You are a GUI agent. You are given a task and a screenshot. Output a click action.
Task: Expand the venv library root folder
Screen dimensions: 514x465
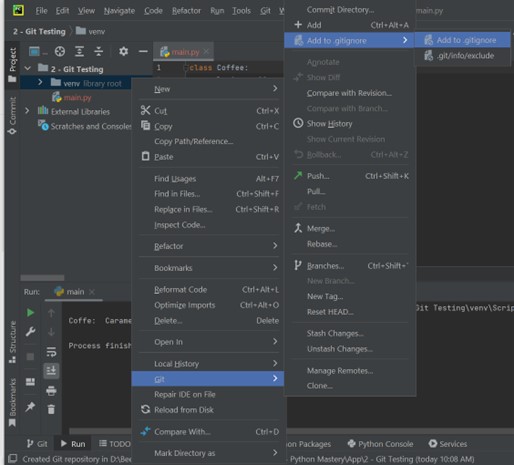[40, 82]
